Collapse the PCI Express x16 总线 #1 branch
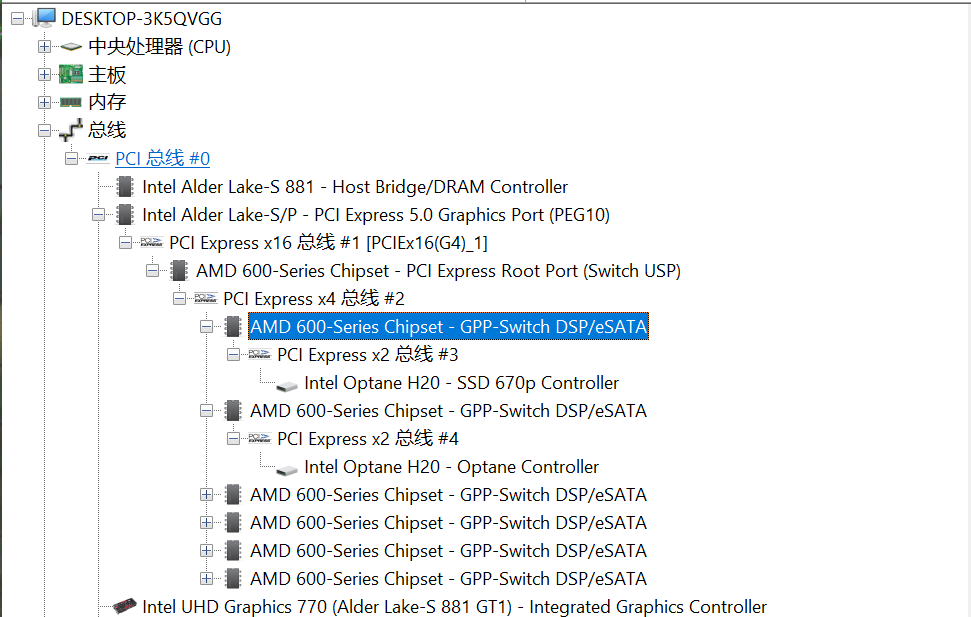 126,242
